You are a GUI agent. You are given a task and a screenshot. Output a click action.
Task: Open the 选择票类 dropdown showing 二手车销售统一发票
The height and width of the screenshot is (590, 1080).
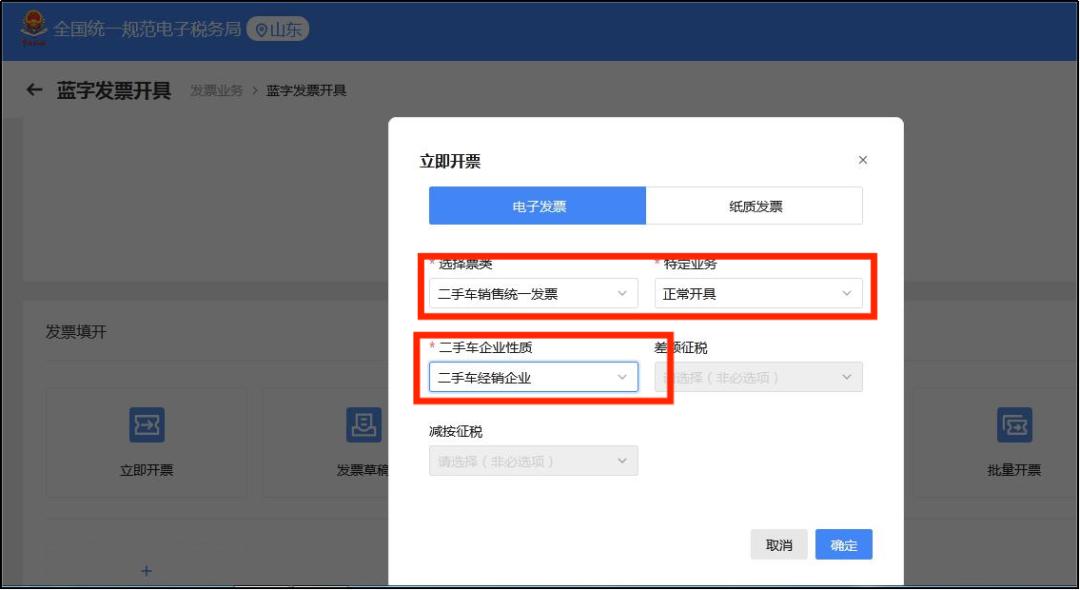click(x=533, y=293)
